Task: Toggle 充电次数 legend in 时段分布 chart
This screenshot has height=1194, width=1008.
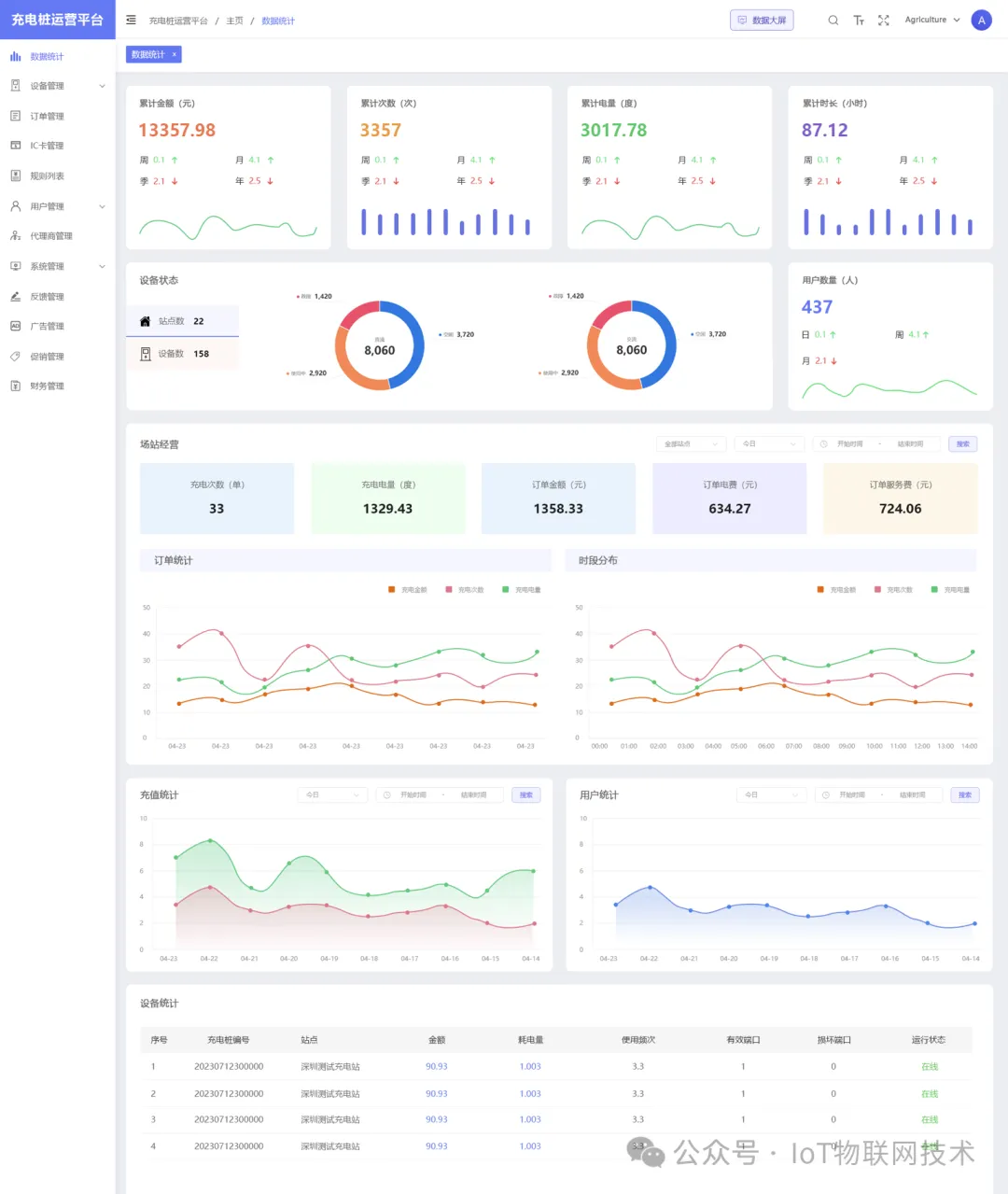Action: click(x=893, y=590)
